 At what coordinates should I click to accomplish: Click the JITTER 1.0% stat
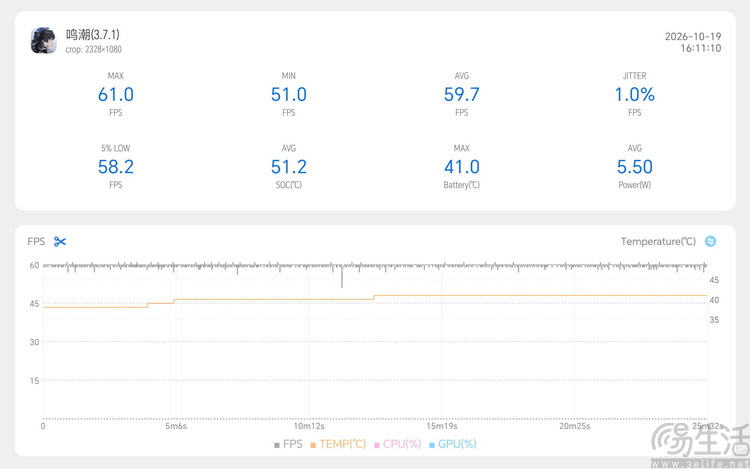coord(634,94)
